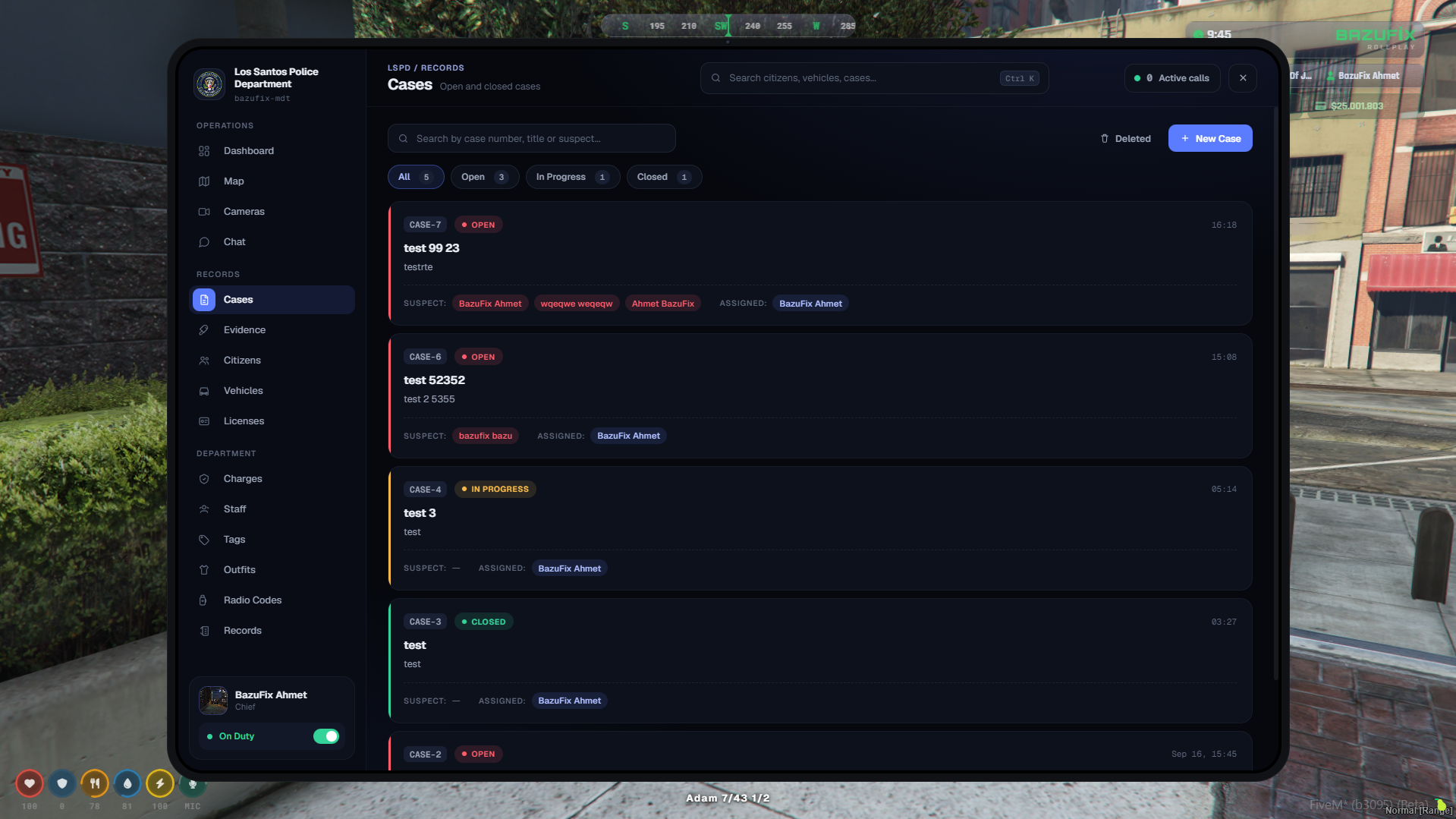Close the MDT tablet window
1456x819 pixels.
point(1243,78)
